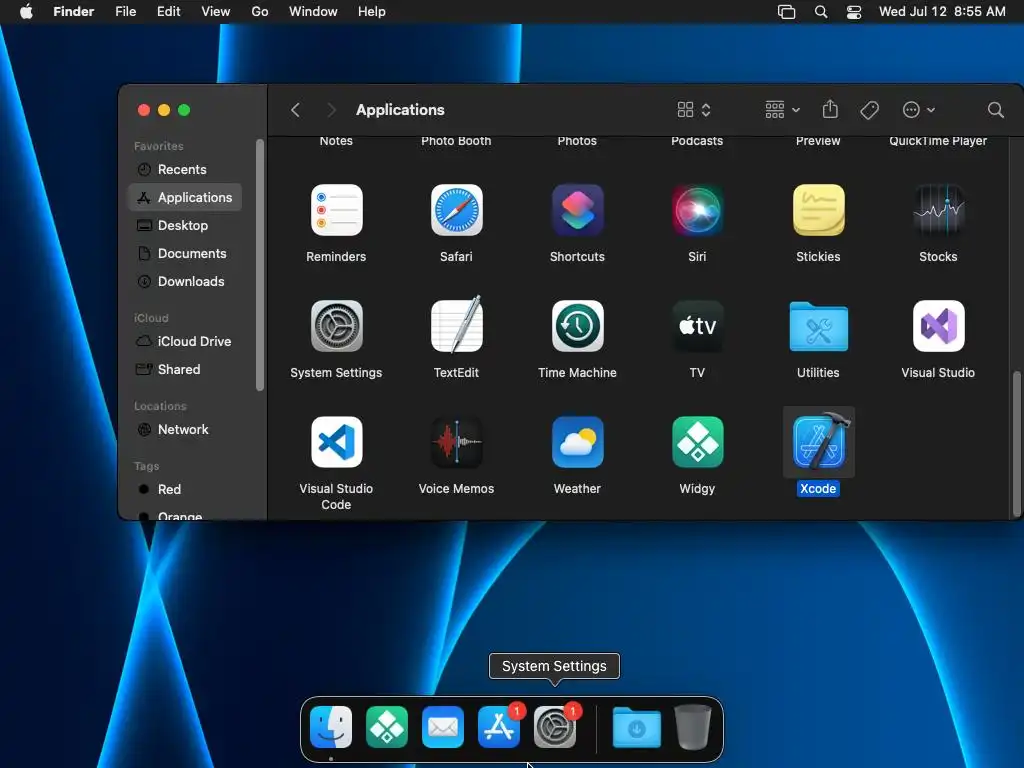Select Recents in the sidebar

click(185, 170)
